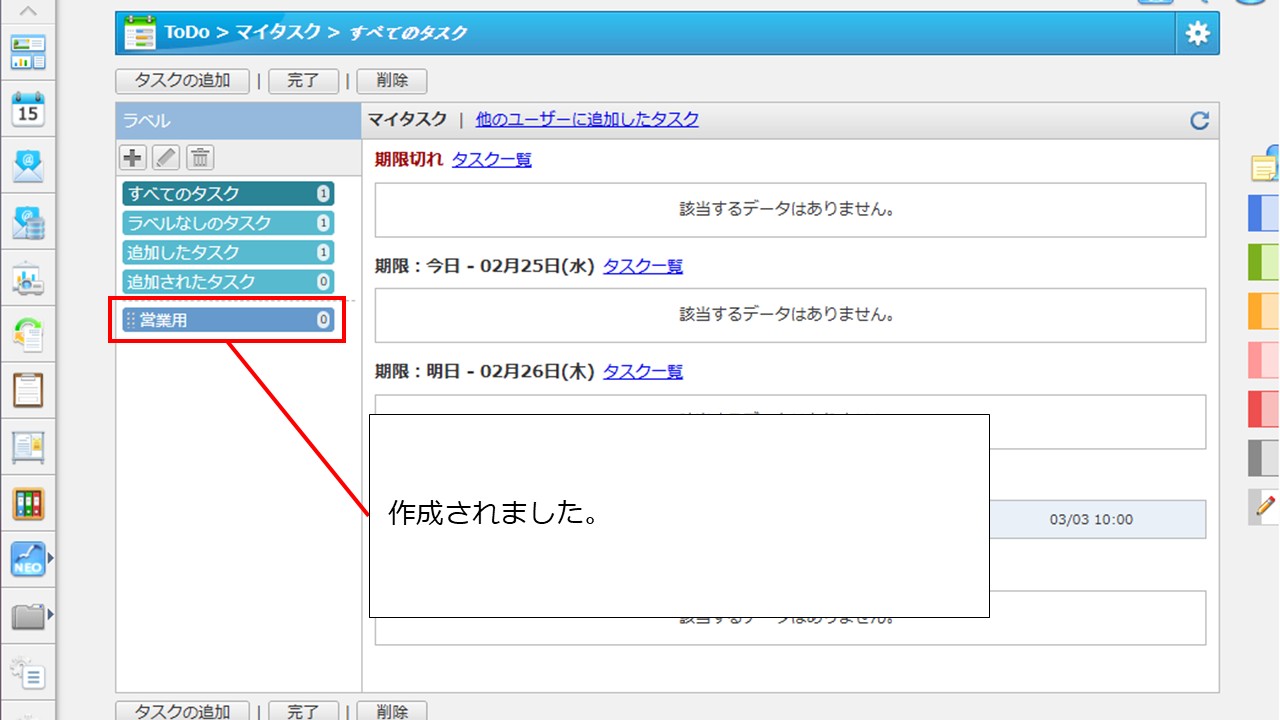
Task: Open the yellow sticky note icon
Action: 1265,166
